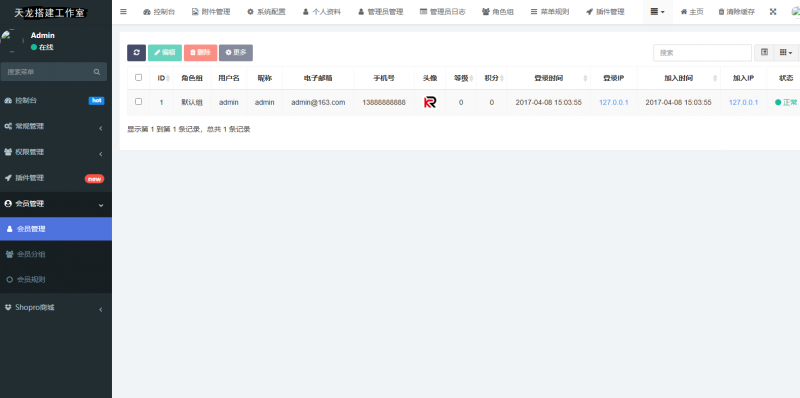Open the columns grid dropdown
Screen dimensions: 800x398
(786, 53)
